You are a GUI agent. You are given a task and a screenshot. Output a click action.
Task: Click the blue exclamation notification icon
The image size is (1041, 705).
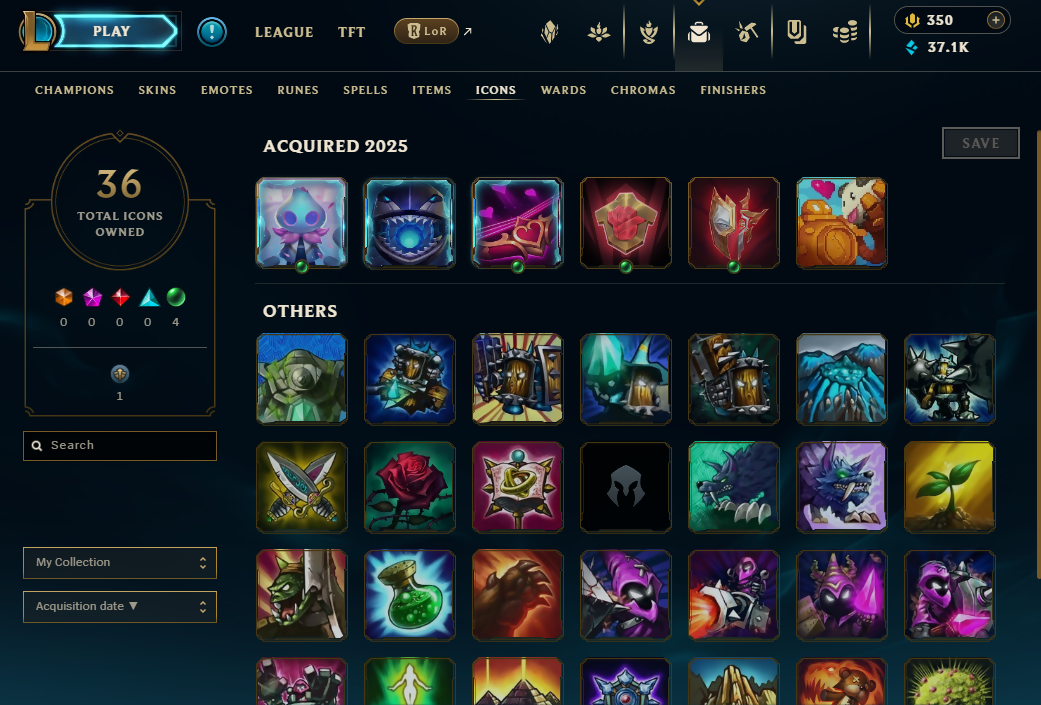click(212, 32)
